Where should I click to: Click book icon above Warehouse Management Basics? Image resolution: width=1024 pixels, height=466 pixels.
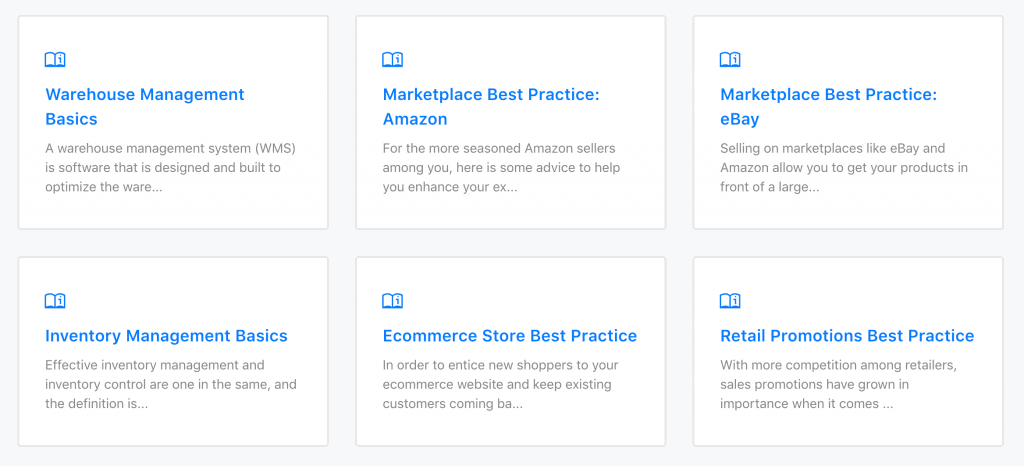(55, 60)
